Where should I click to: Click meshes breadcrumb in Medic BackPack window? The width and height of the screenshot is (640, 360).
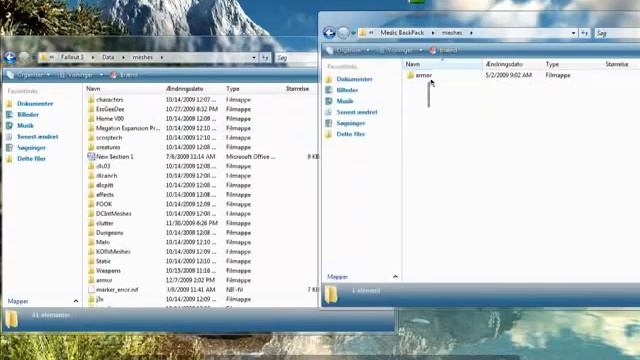coord(452,33)
